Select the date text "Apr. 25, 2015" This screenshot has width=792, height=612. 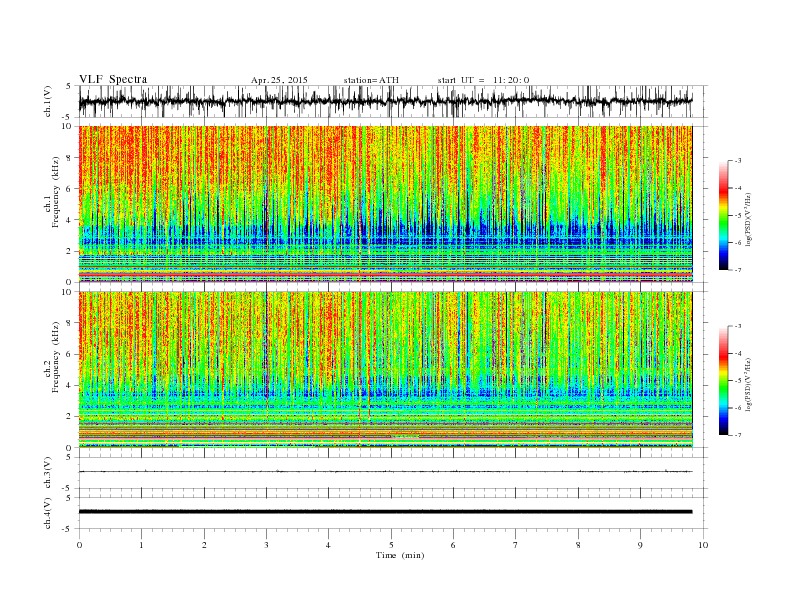tap(279, 80)
